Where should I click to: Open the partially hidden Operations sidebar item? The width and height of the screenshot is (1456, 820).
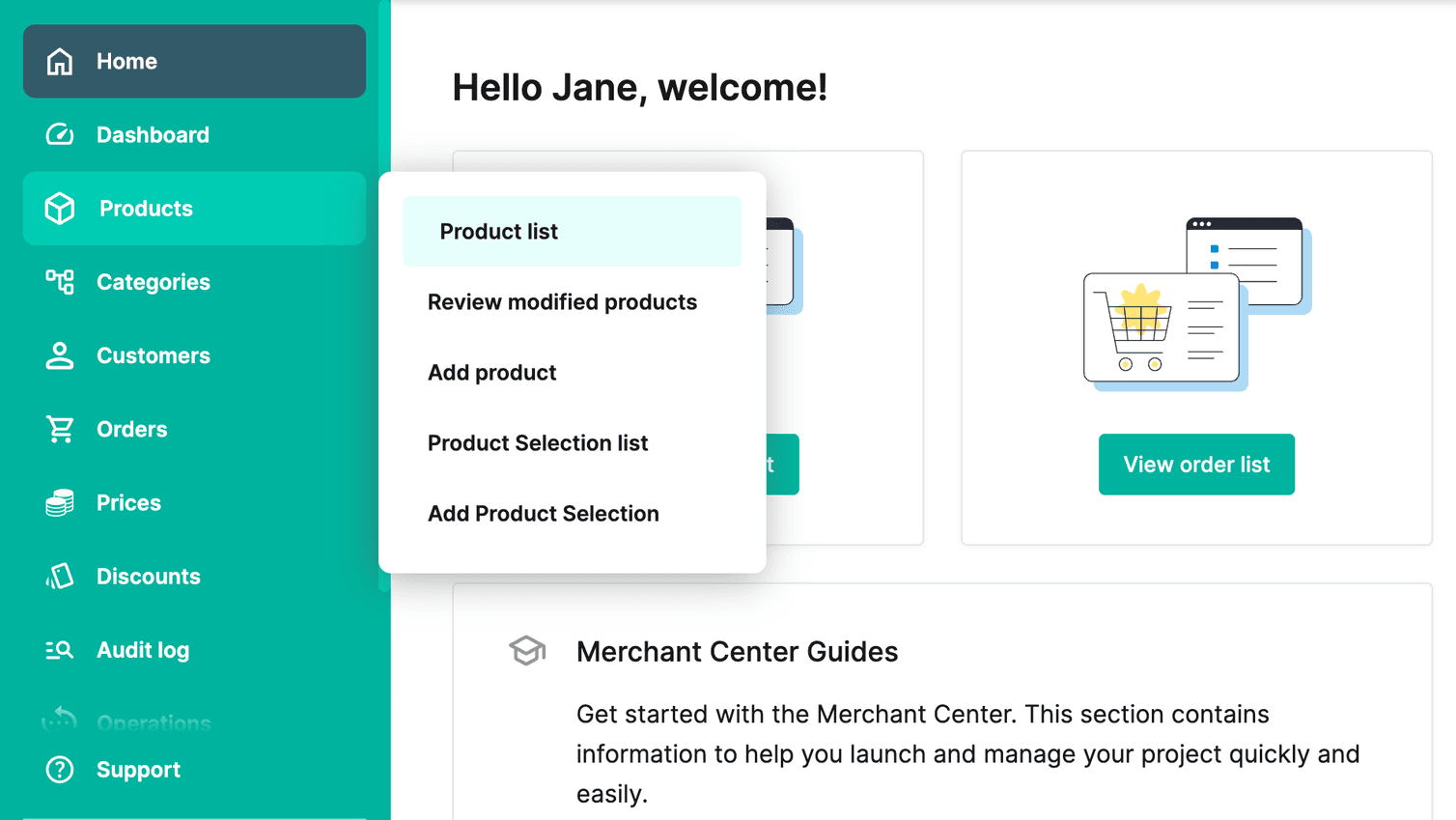click(x=152, y=722)
